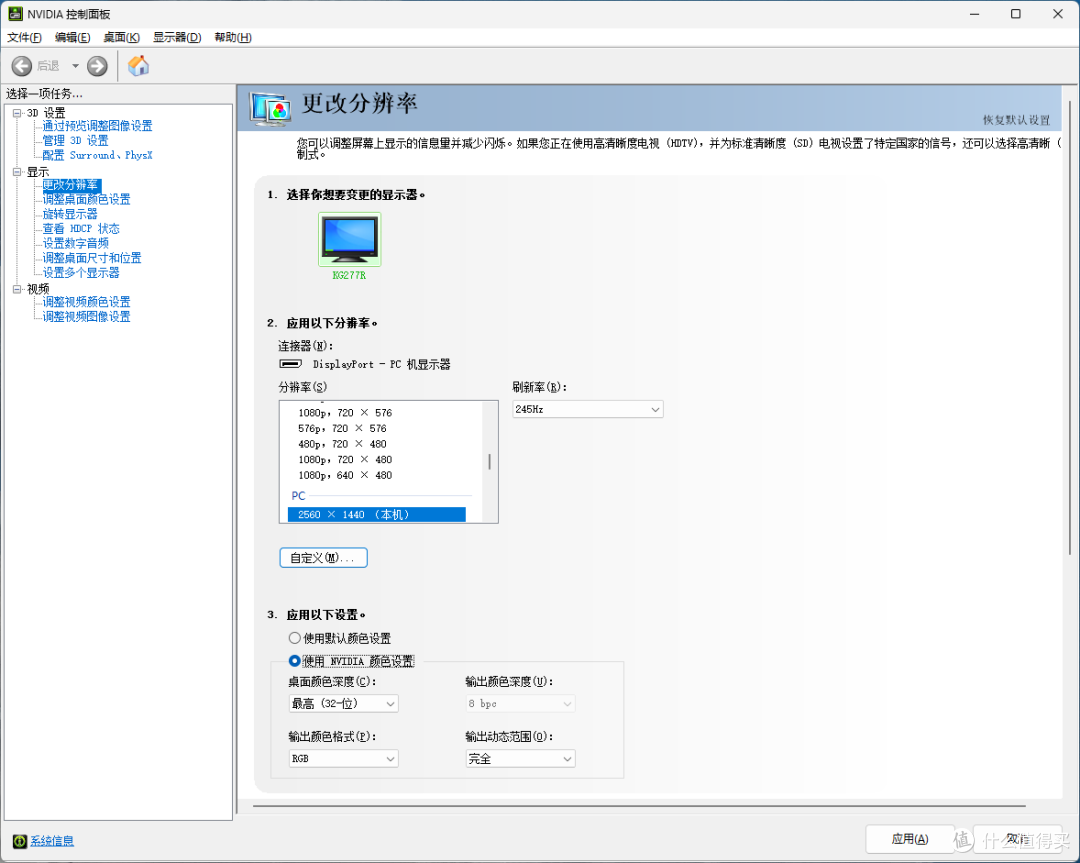Click the resolution list scrollbar

coord(490,461)
